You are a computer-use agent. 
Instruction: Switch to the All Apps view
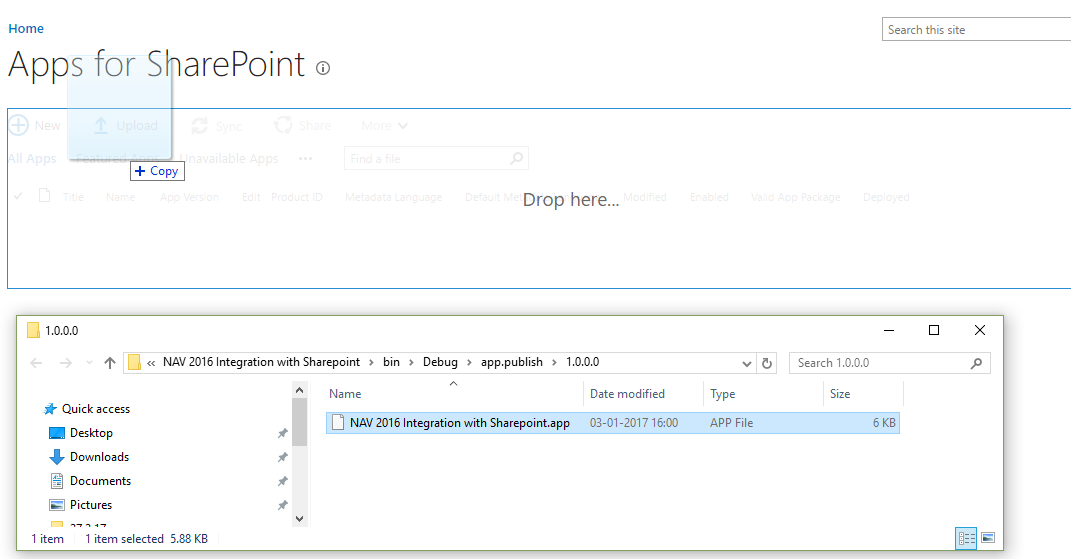(32, 159)
